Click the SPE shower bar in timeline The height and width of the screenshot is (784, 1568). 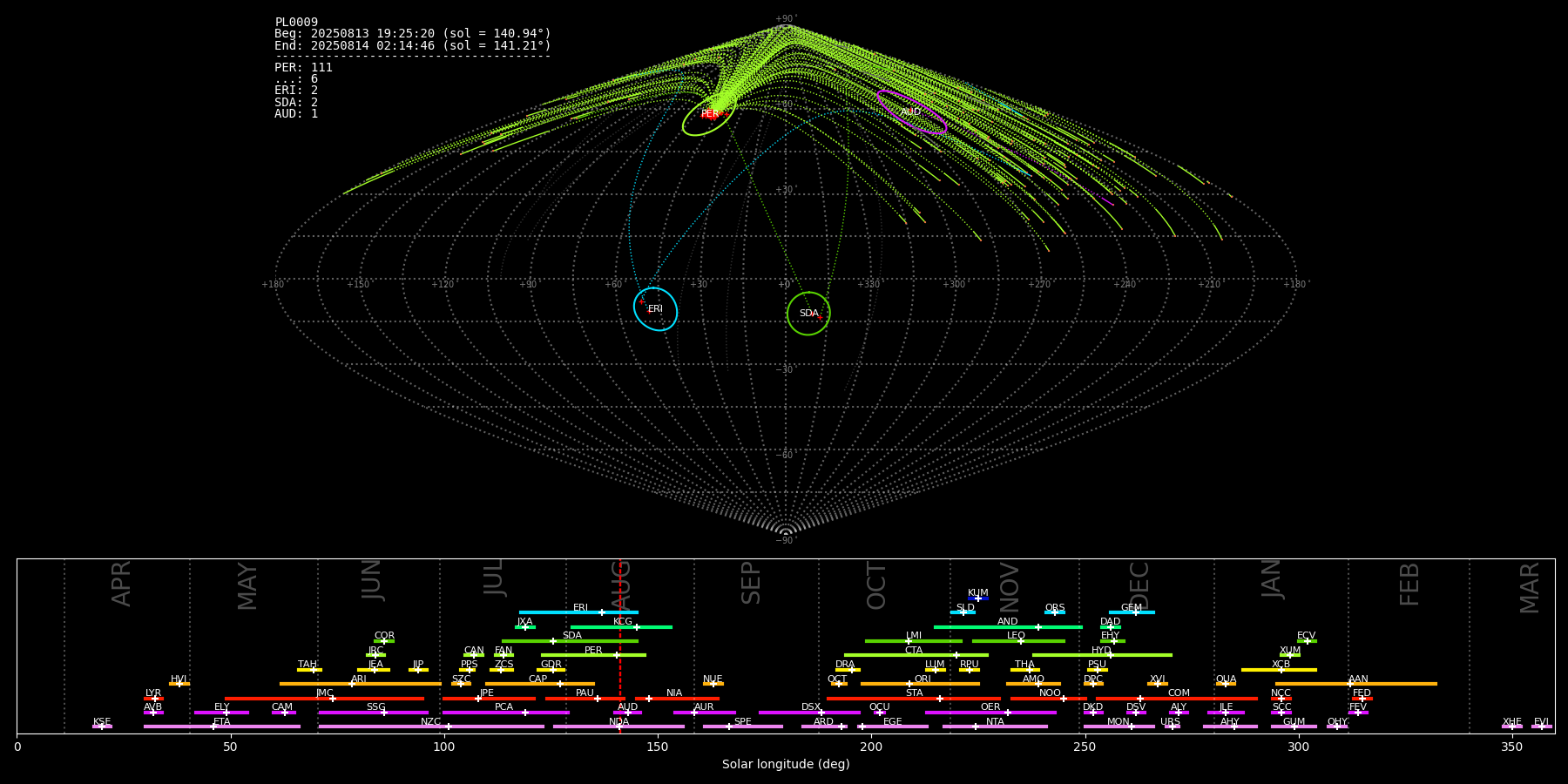tap(743, 727)
